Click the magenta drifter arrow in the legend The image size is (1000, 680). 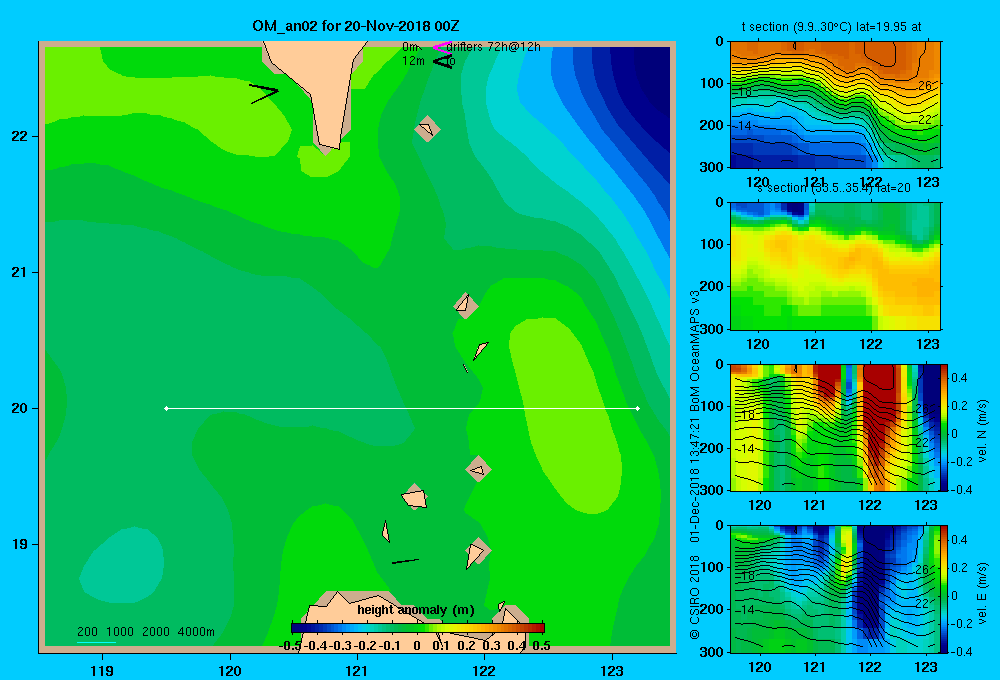[x=442, y=47]
